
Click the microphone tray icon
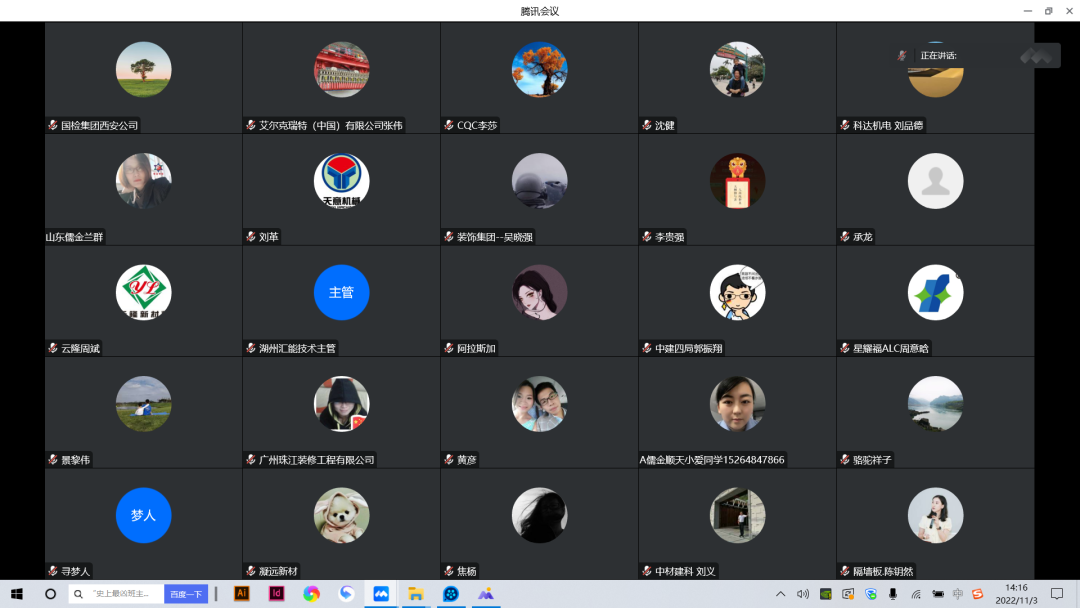pyautogui.click(x=893, y=594)
